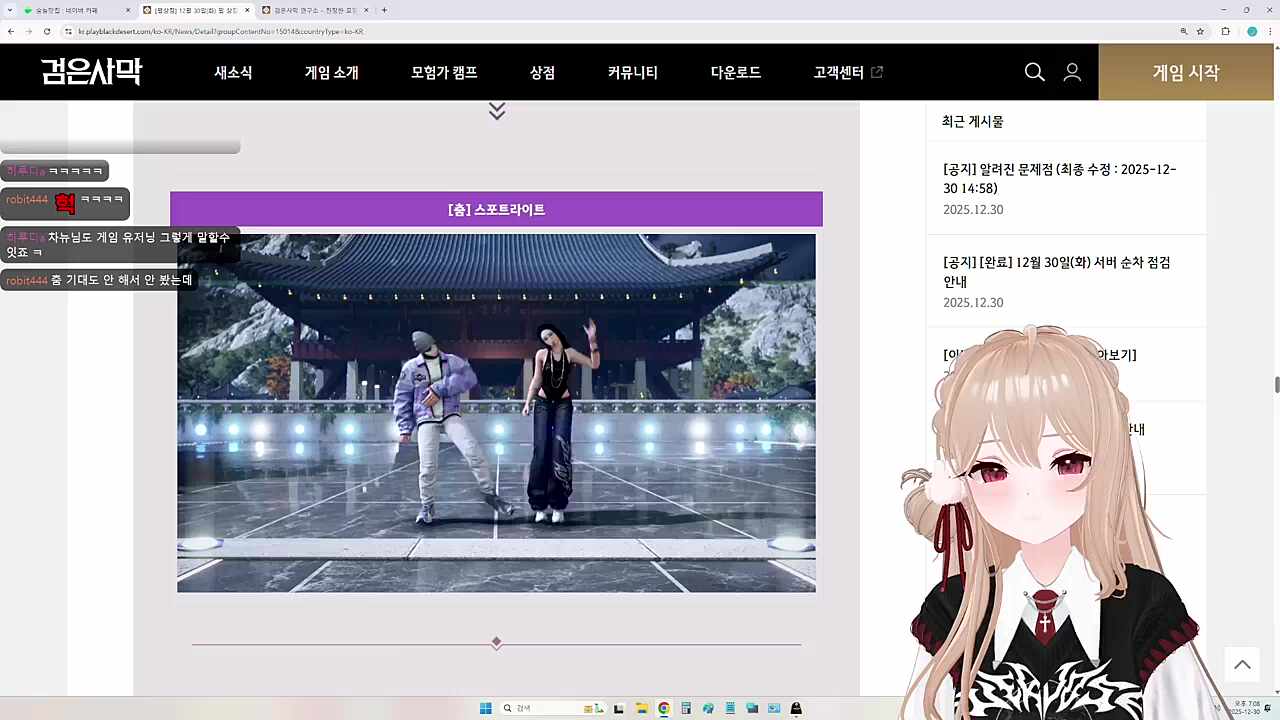Click the page vertical scrollbar thumb
Screen dimensions: 1280x720
1276,386
